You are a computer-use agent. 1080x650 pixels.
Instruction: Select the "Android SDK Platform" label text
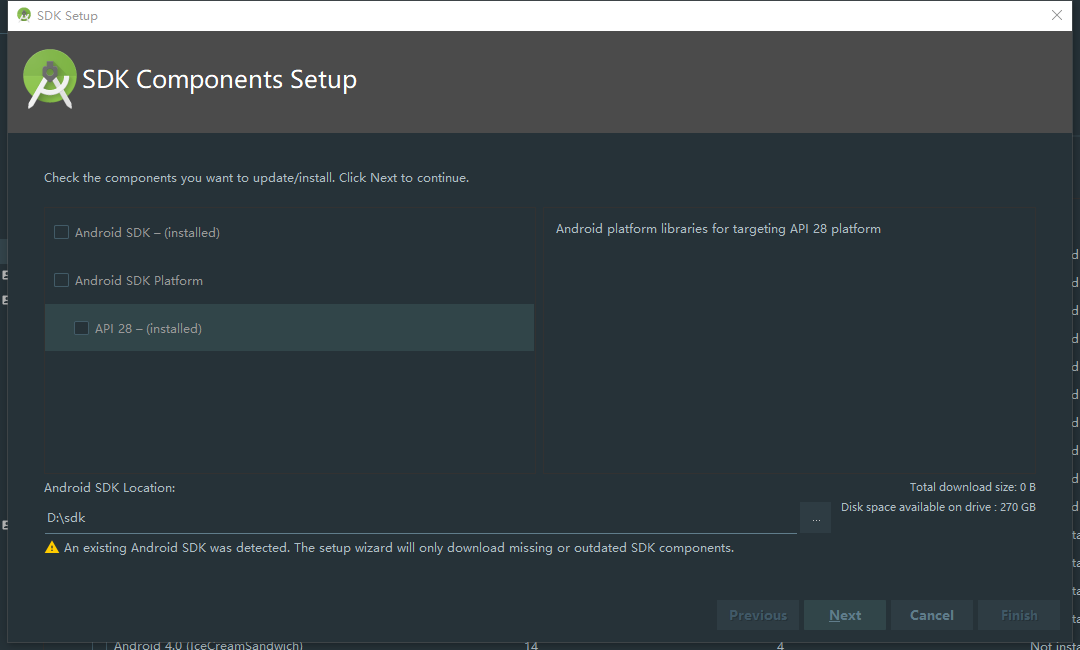140,280
